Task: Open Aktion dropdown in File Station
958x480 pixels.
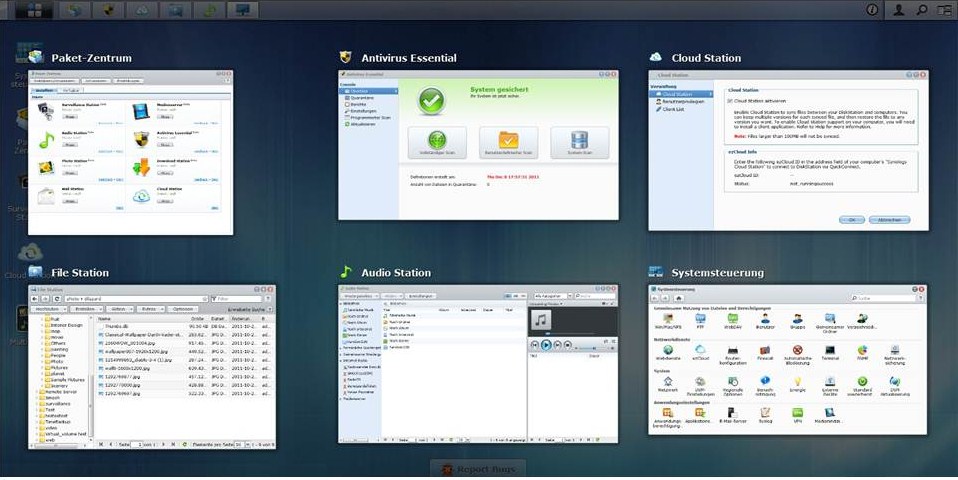Action: pos(119,310)
